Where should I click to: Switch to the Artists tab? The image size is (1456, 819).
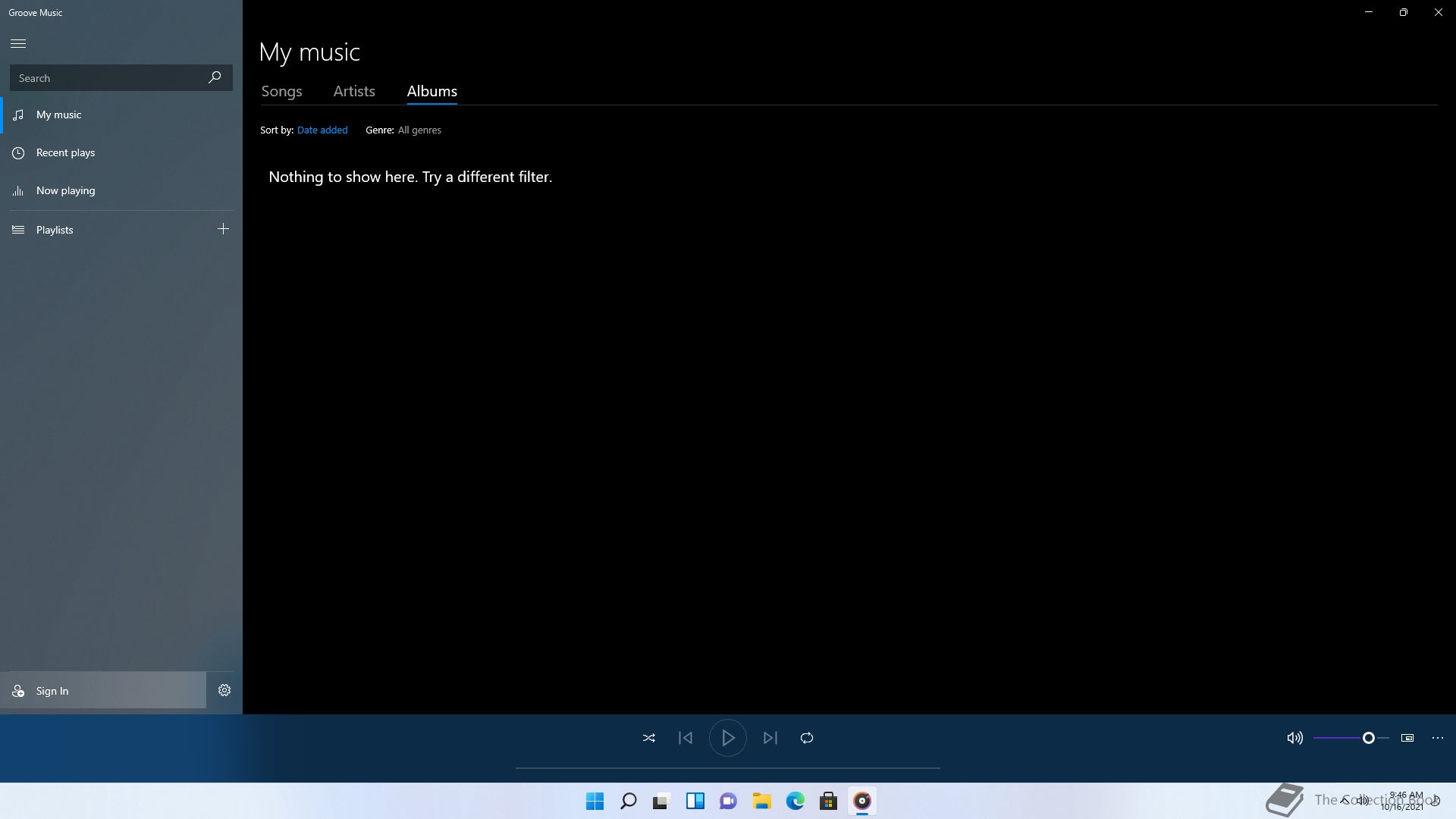354,91
